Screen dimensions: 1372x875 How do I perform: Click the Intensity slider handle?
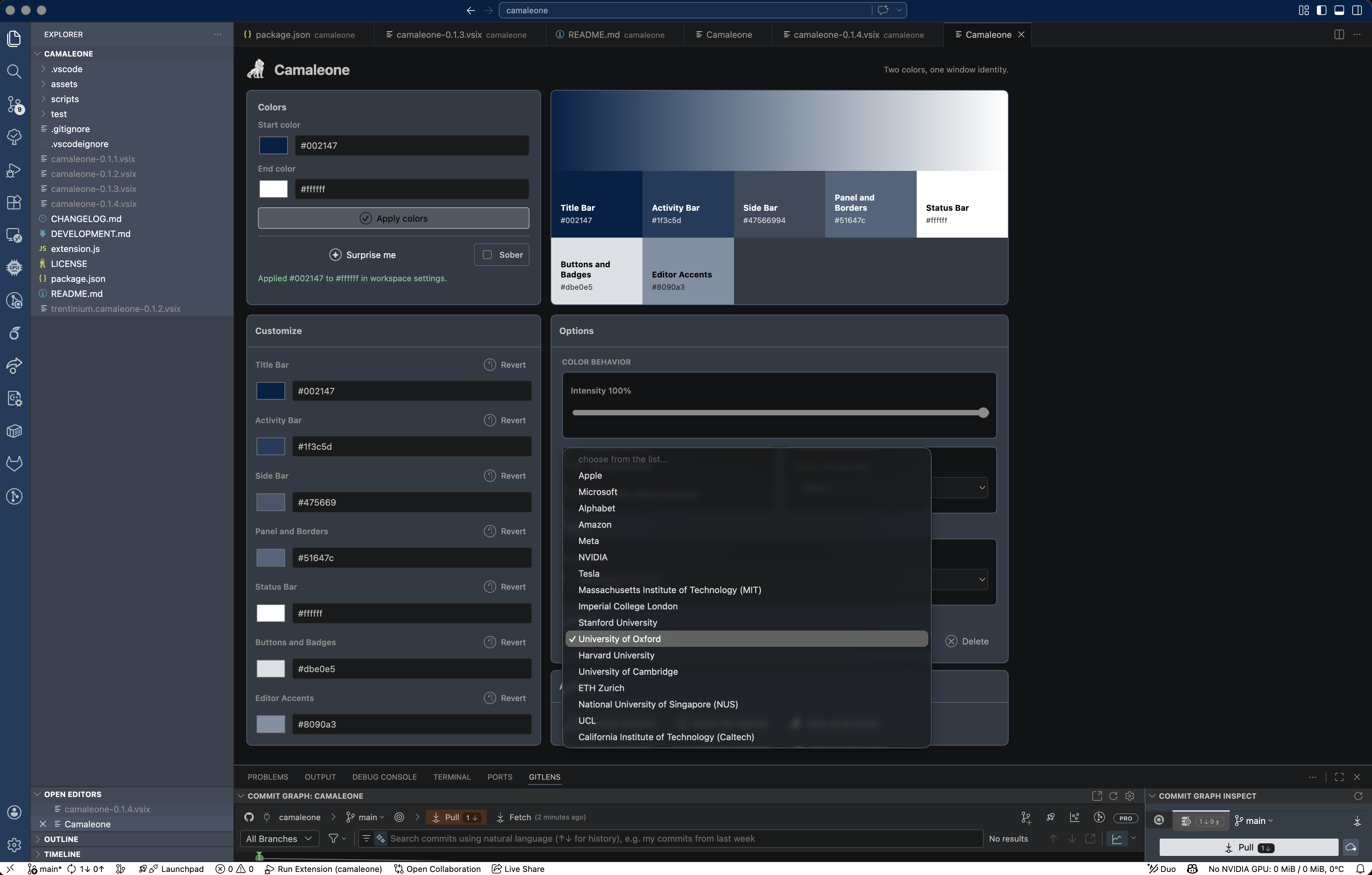983,413
